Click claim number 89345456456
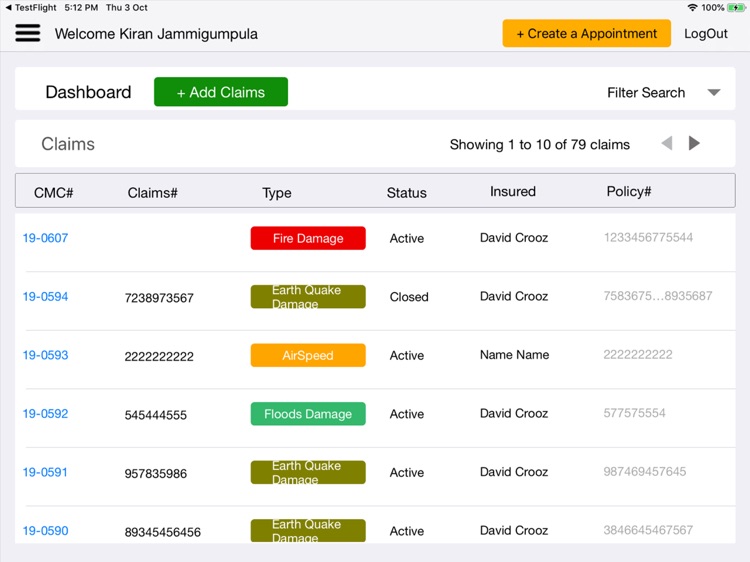The height and width of the screenshot is (562, 750). click(163, 532)
